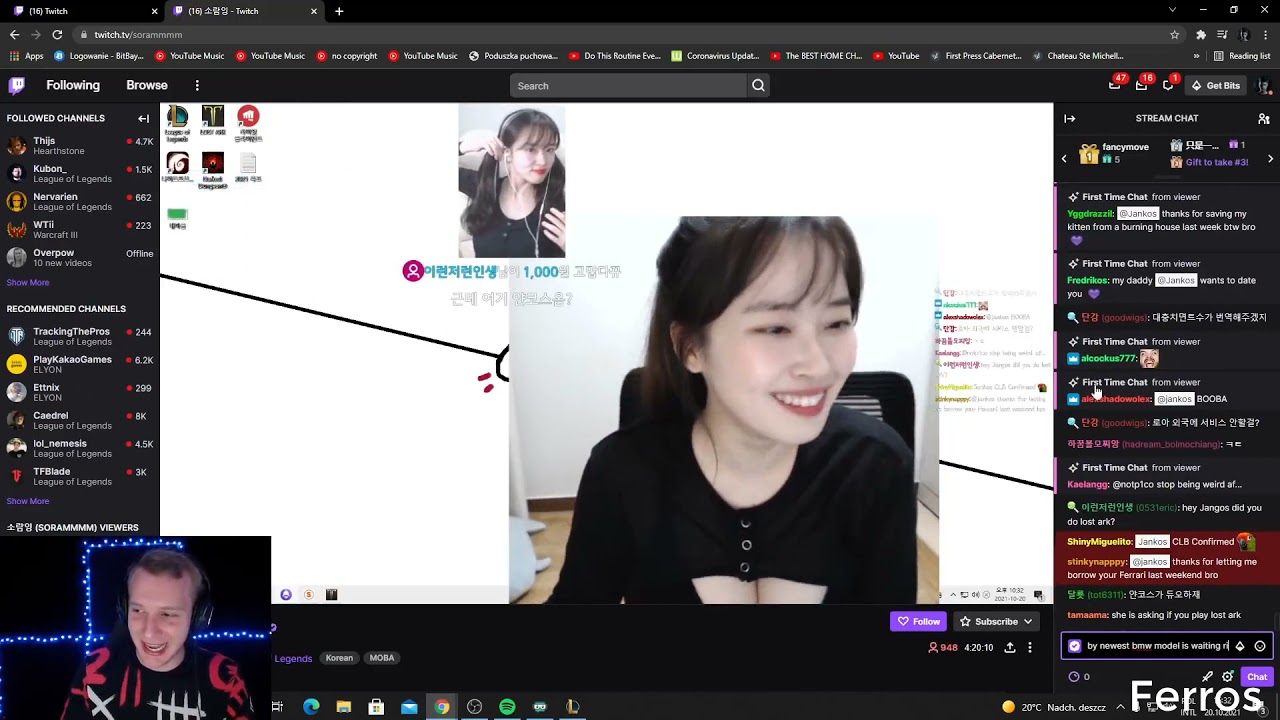Open Kubon_ channel in followed list
Viewport: 1280px width, 720px height.
tap(80, 174)
